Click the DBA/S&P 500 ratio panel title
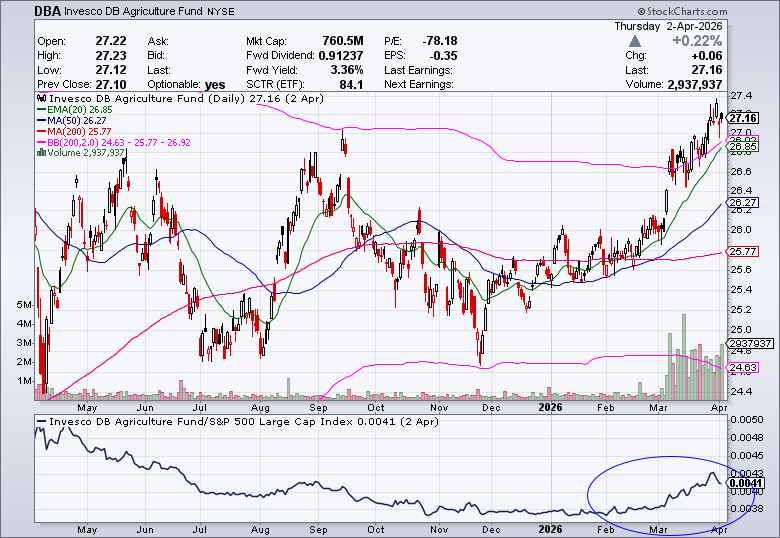The image size is (780, 538). (244, 422)
